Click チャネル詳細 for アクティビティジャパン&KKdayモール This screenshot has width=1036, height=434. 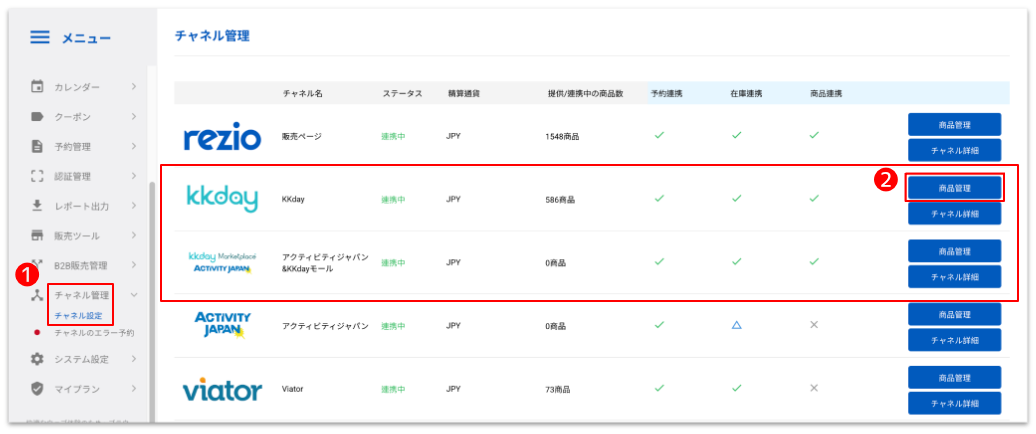(x=954, y=277)
